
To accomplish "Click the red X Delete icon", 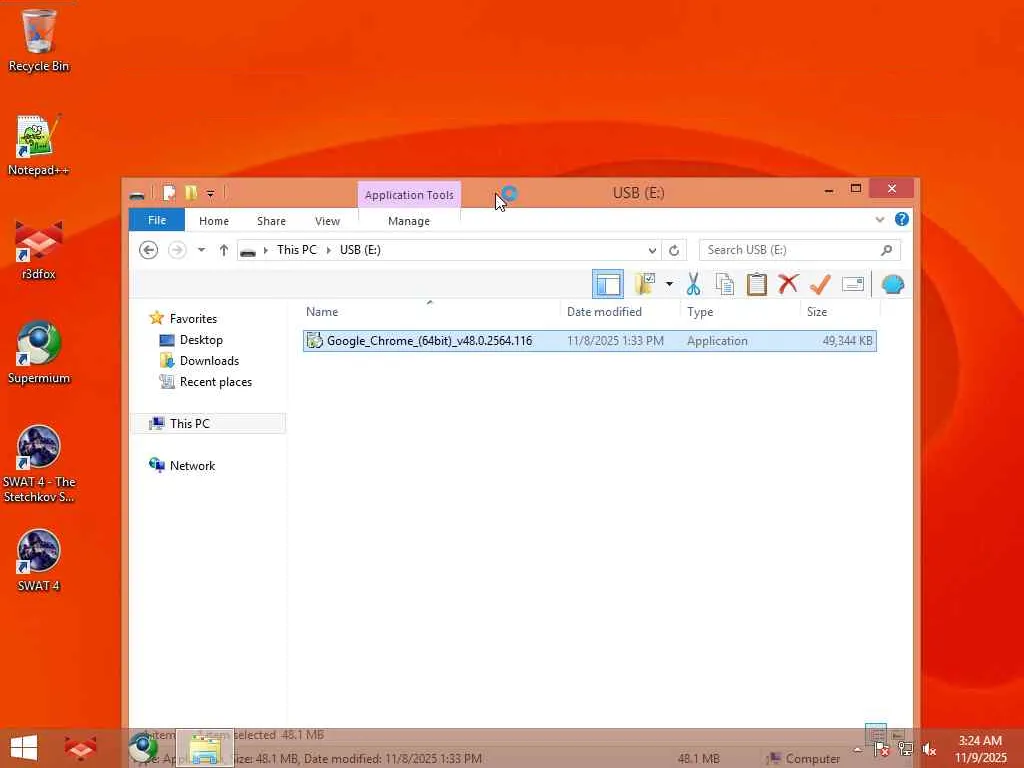I will point(788,284).
